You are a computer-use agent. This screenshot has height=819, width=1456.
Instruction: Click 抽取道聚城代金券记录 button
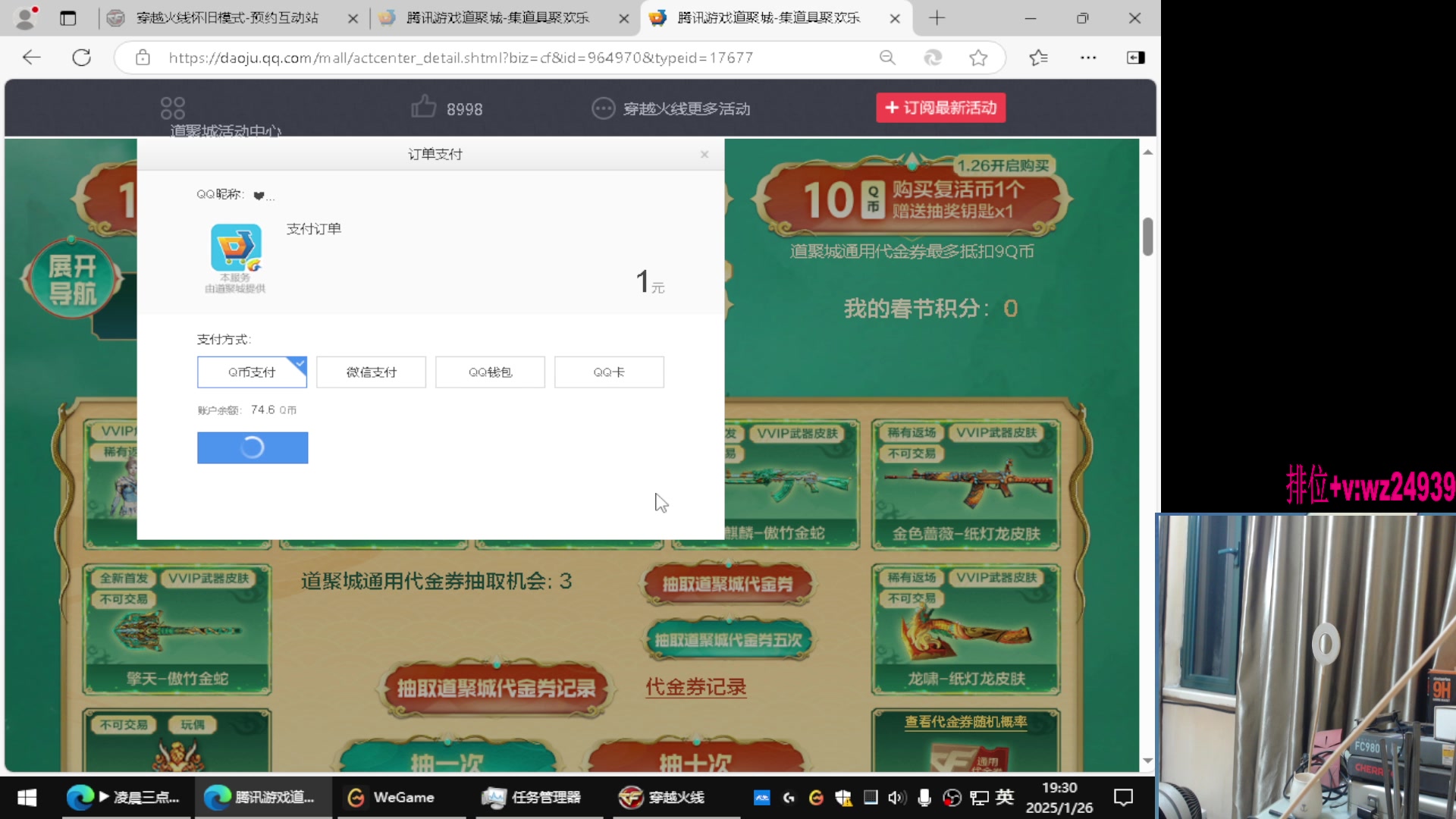click(x=496, y=688)
